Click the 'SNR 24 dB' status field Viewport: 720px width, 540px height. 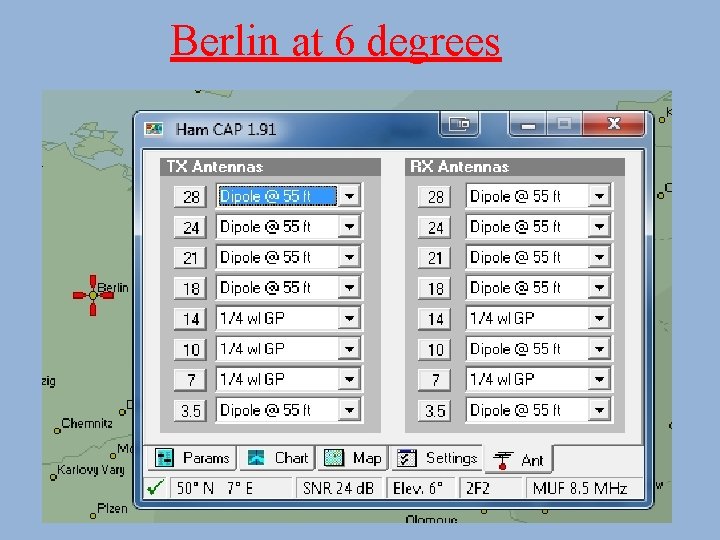[x=339, y=488]
